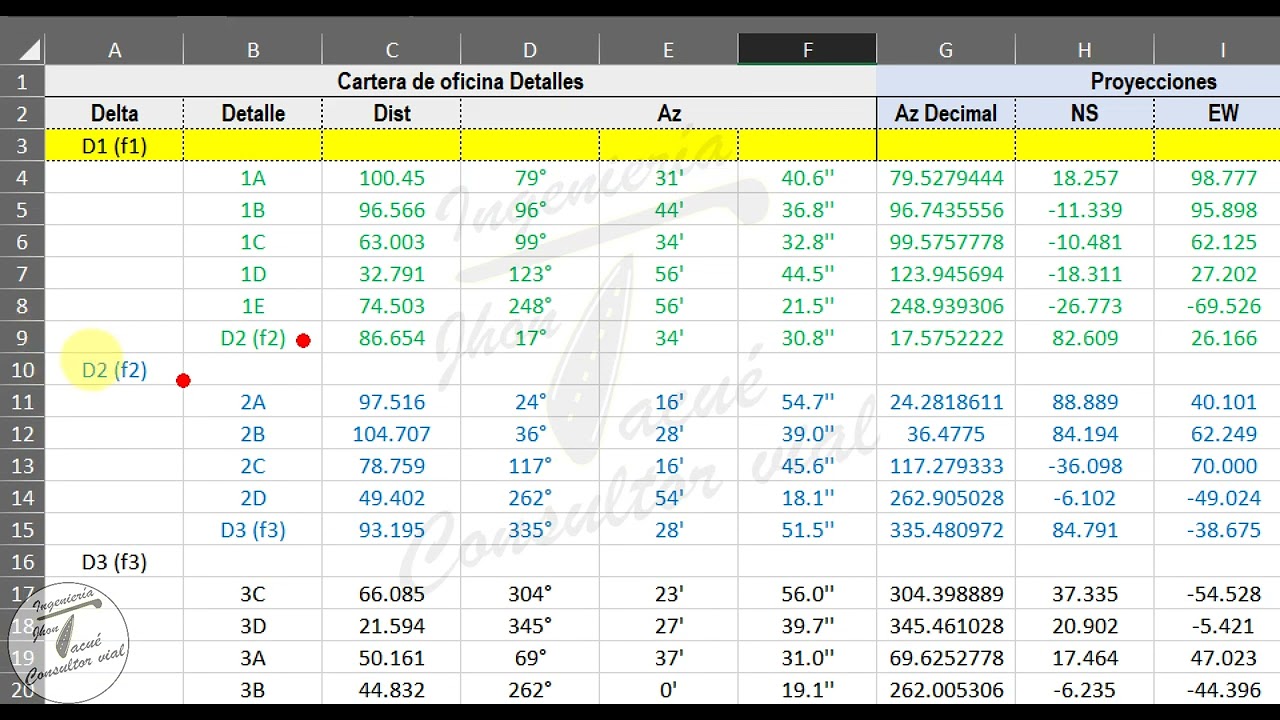Select column E header
This screenshot has width=1280, height=720.
coord(668,50)
